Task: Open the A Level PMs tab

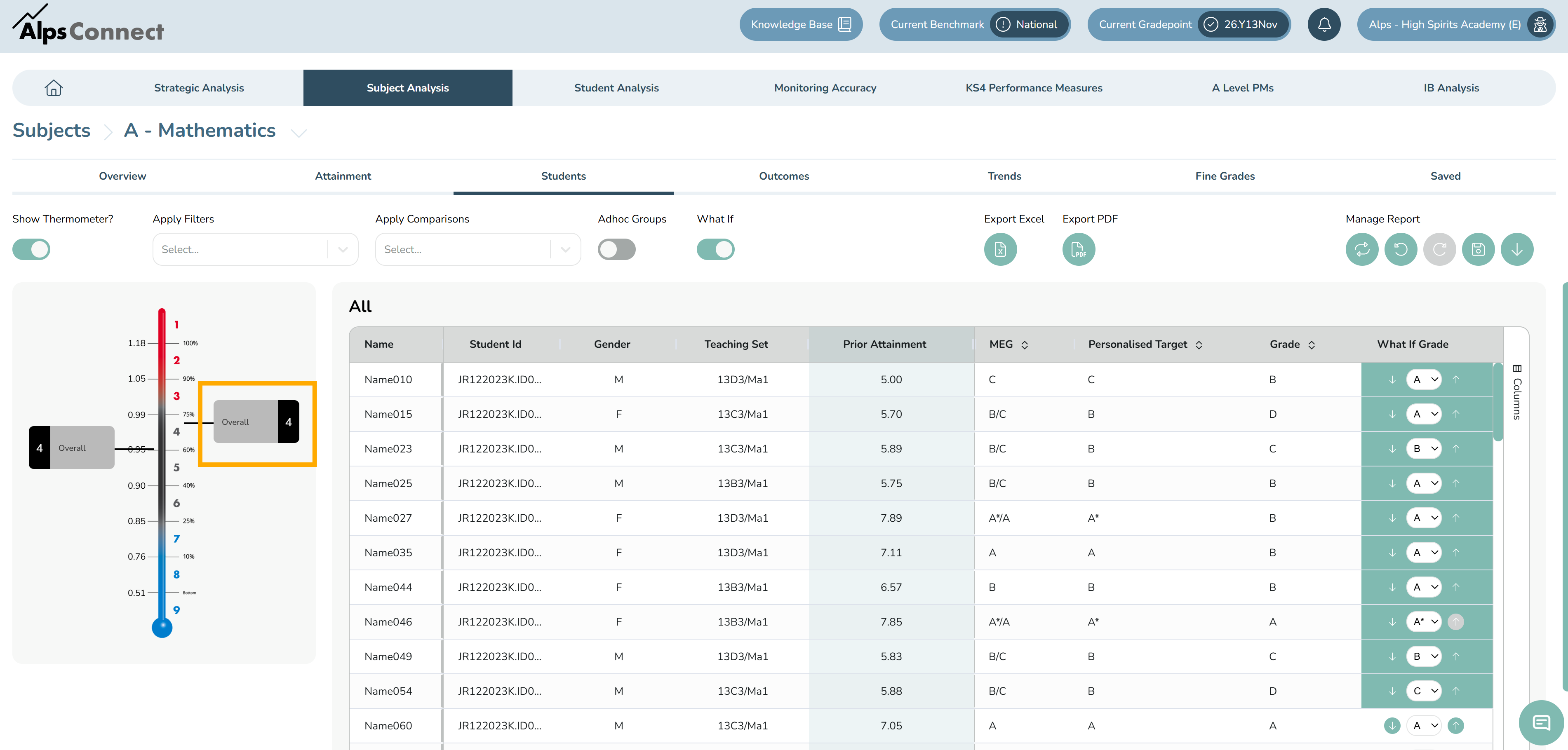Action: [x=1242, y=88]
